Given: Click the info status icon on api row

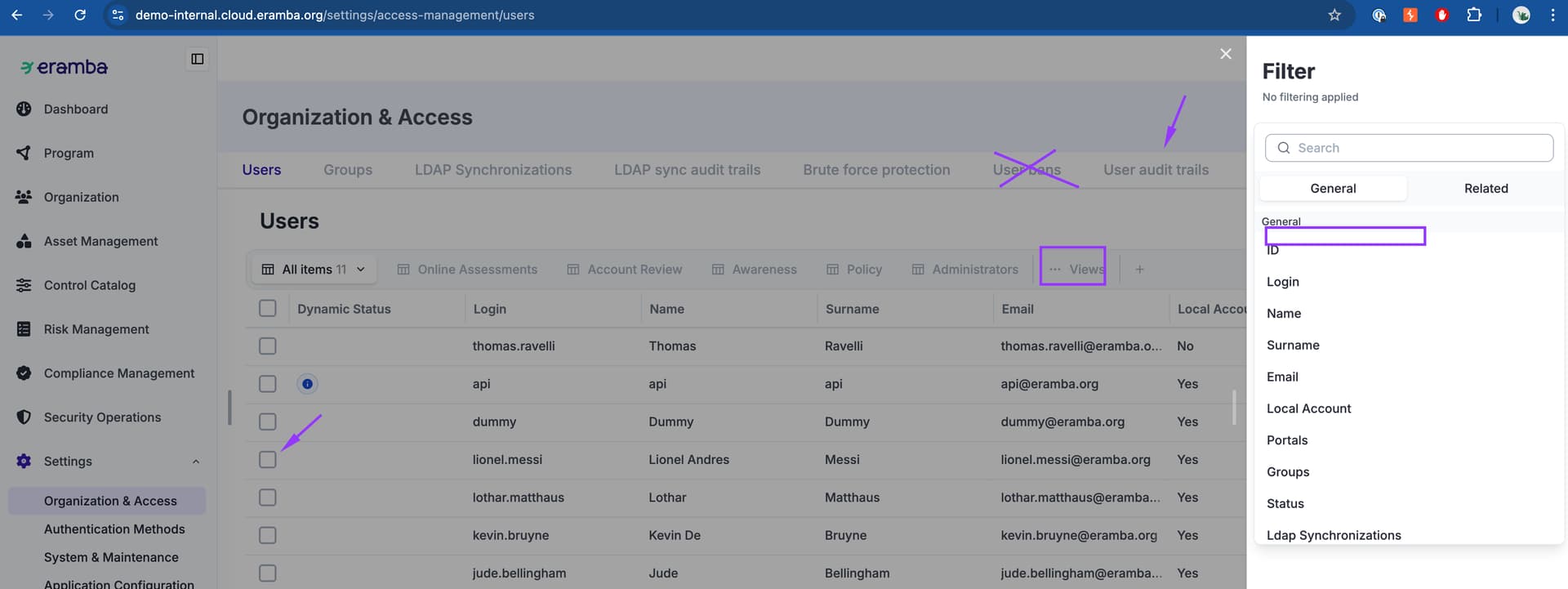Looking at the screenshot, I should pyautogui.click(x=307, y=384).
